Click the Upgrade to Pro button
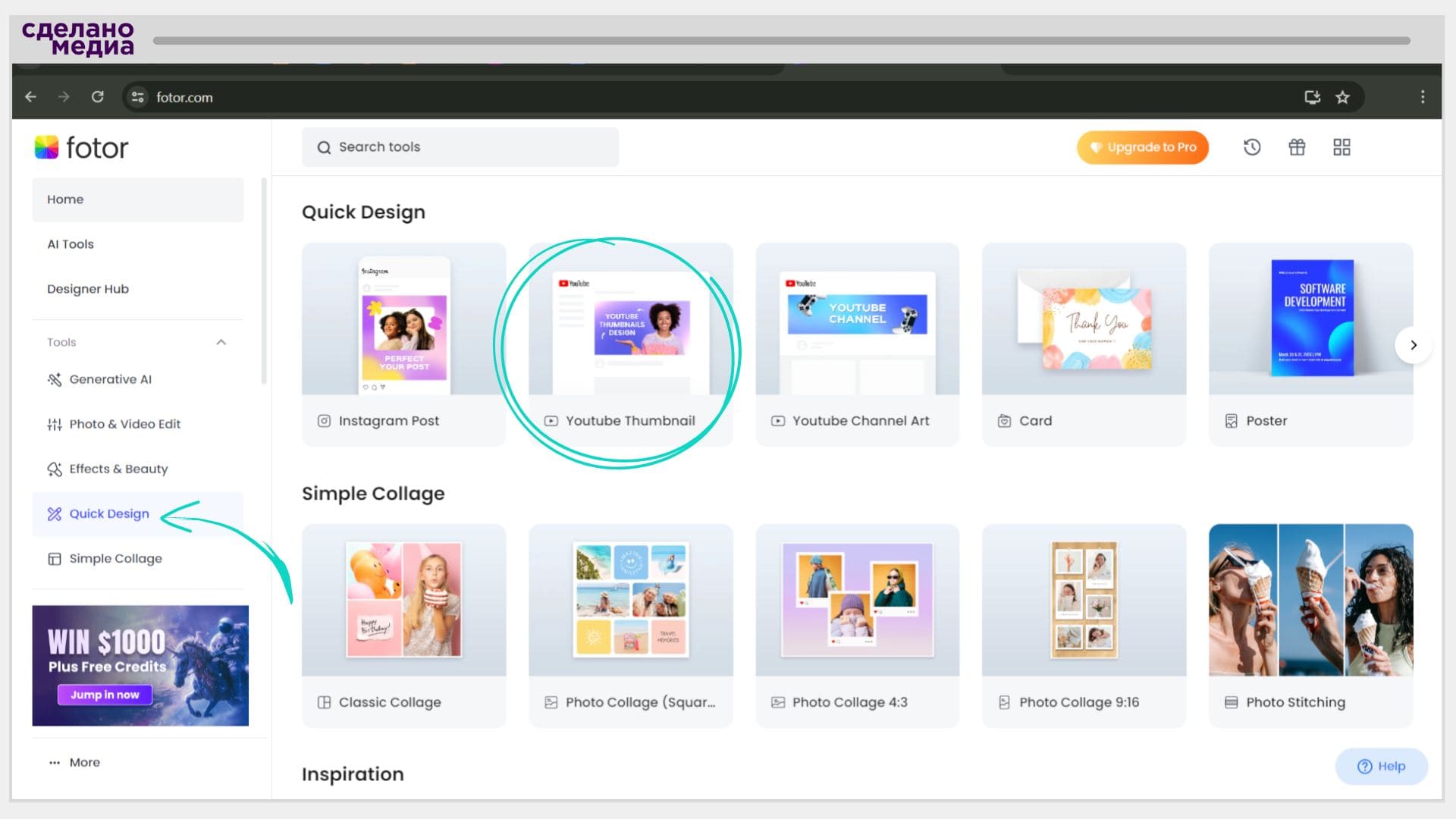Viewport: 1456px width, 819px height. [1143, 147]
